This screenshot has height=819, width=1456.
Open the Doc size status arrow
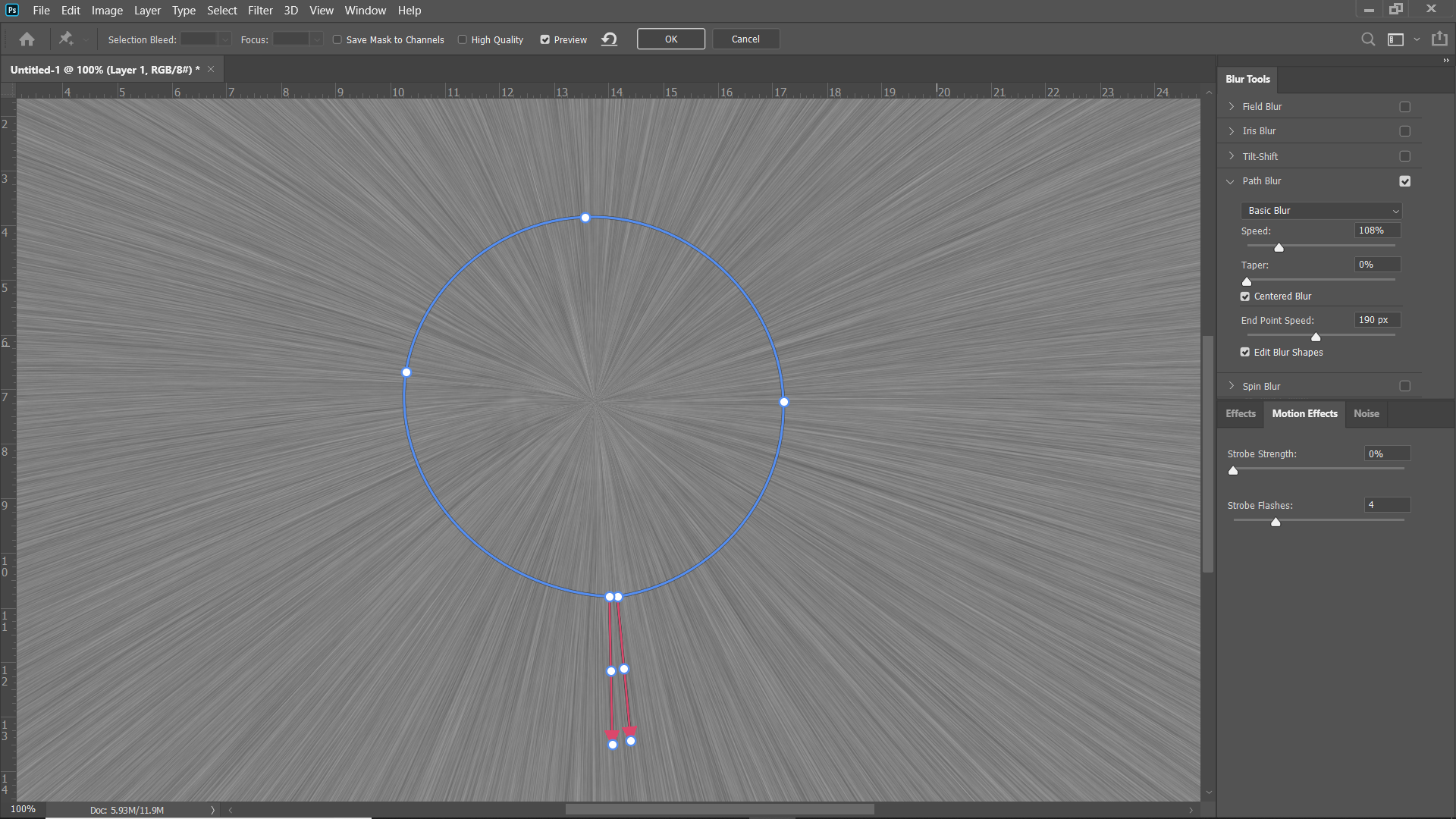pyautogui.click(x=212, y=810)
